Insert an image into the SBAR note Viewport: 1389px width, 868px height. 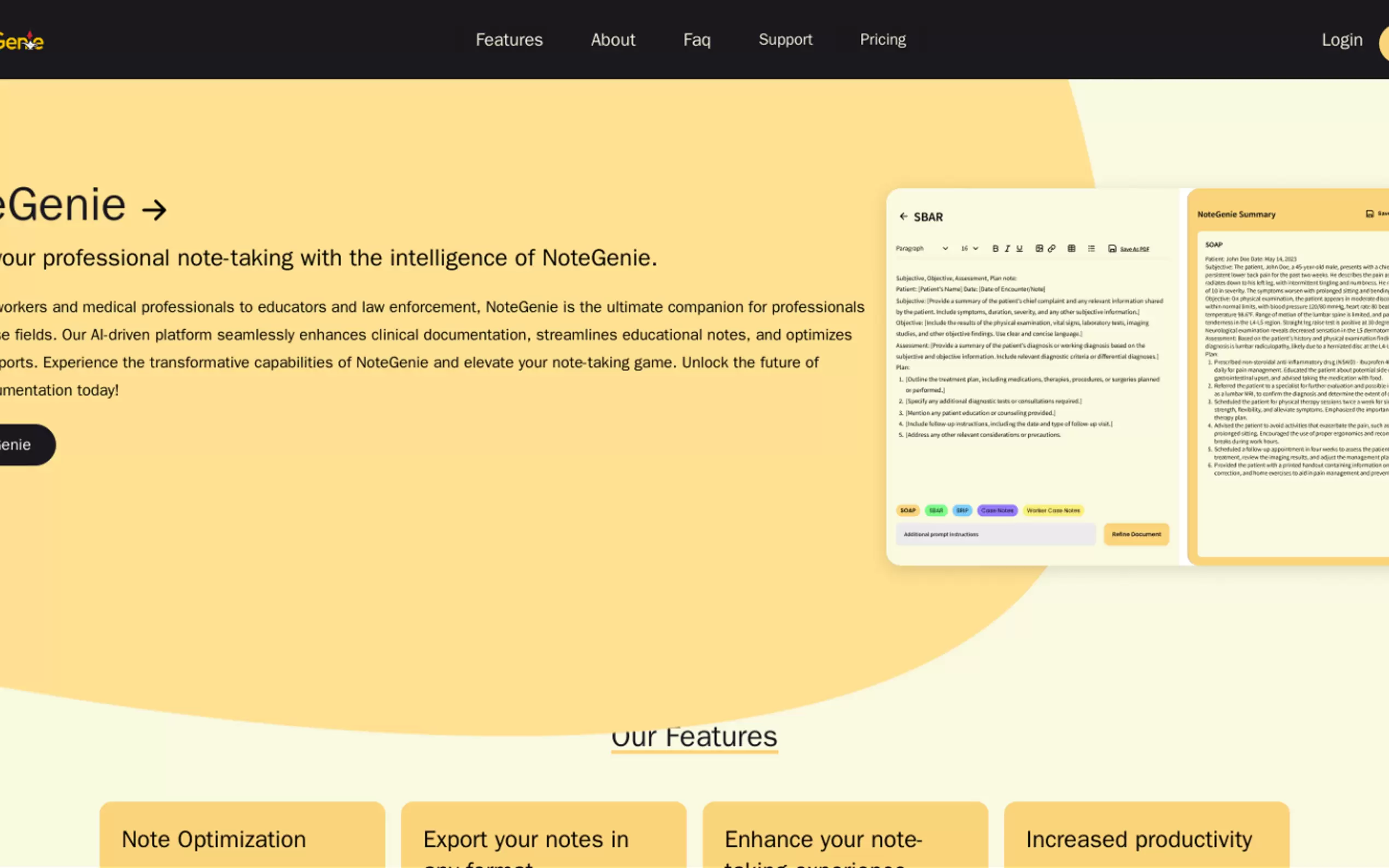point(1040,249)
